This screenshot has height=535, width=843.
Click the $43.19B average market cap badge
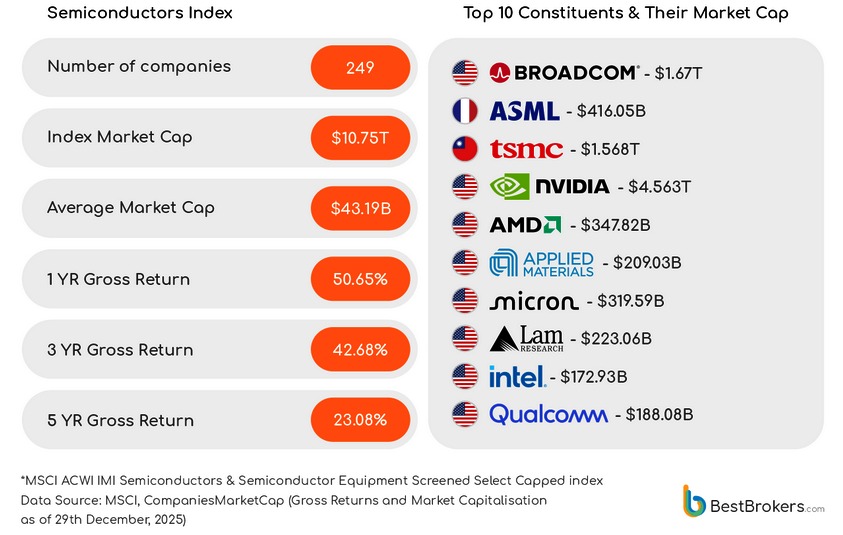pyautogui.click(x=361, y=209)
